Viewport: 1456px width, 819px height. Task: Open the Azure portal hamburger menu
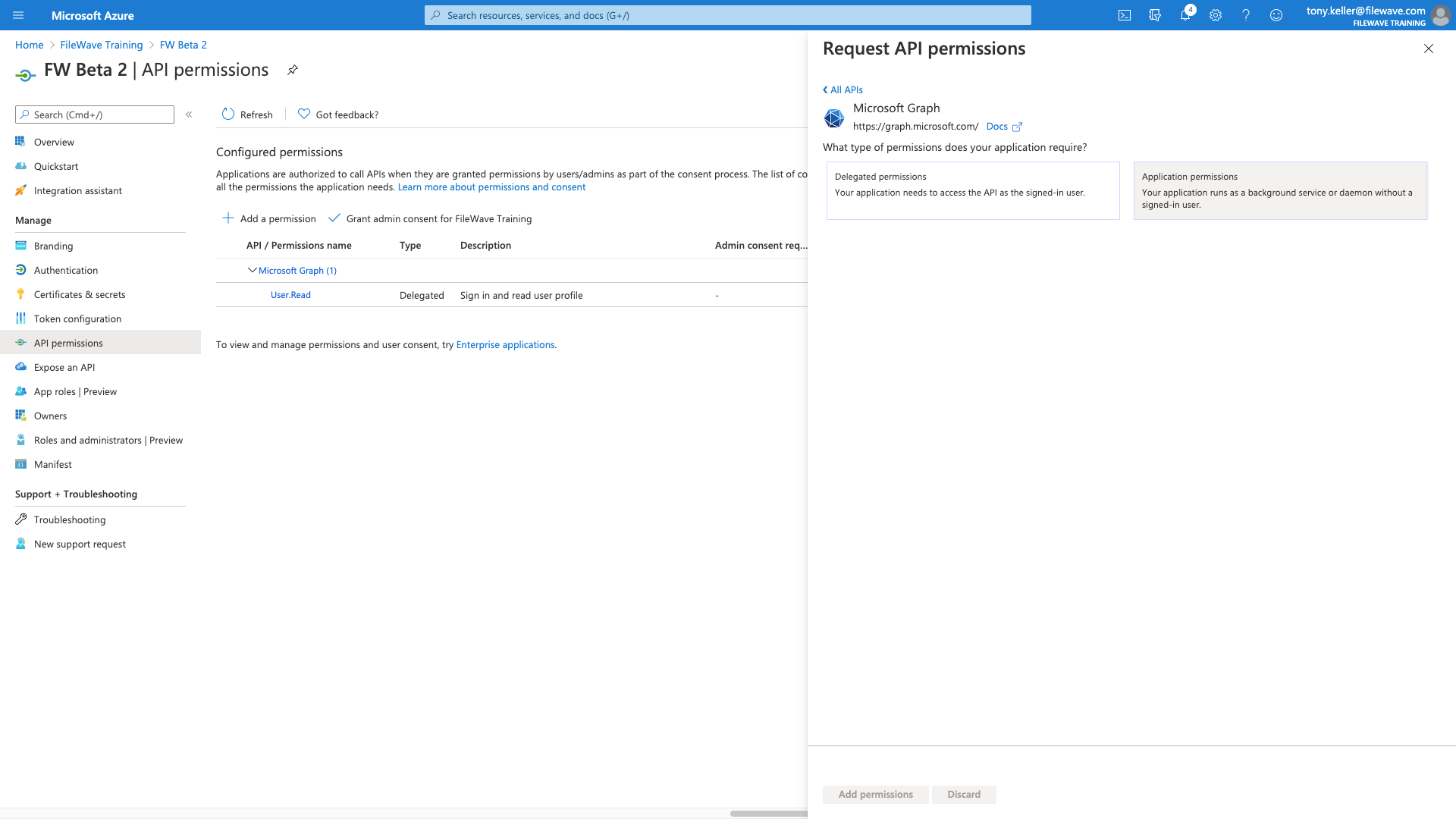click(18, 15)
